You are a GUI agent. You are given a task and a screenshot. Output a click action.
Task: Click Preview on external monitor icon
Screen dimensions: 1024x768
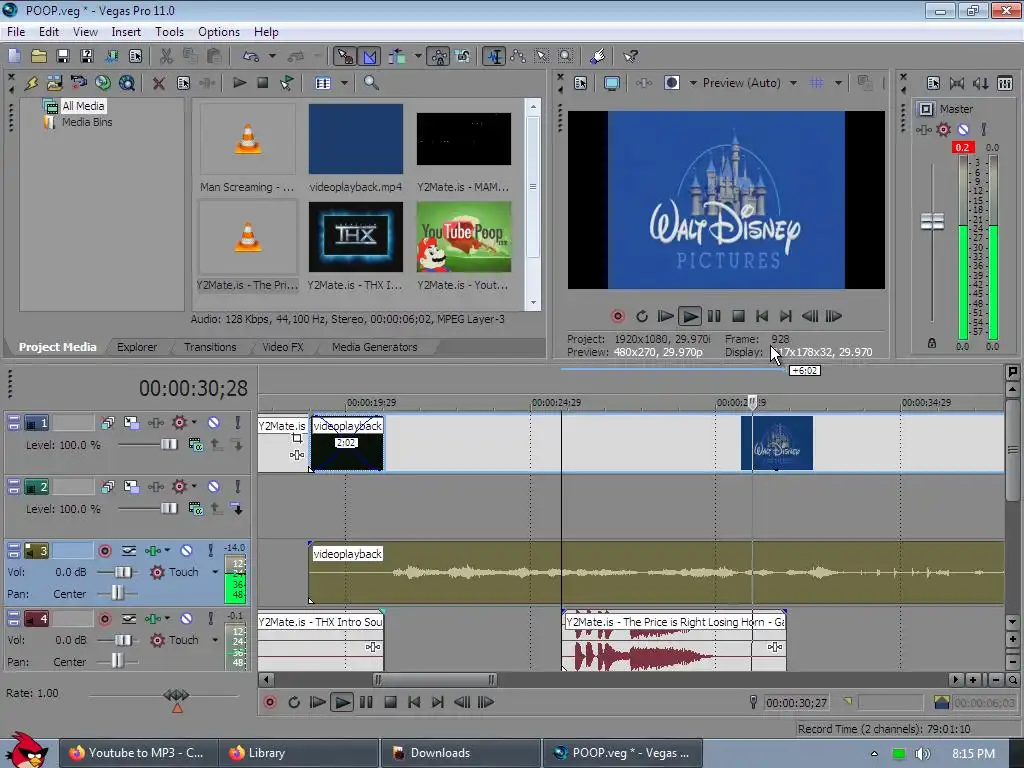[x=612, y=83]
